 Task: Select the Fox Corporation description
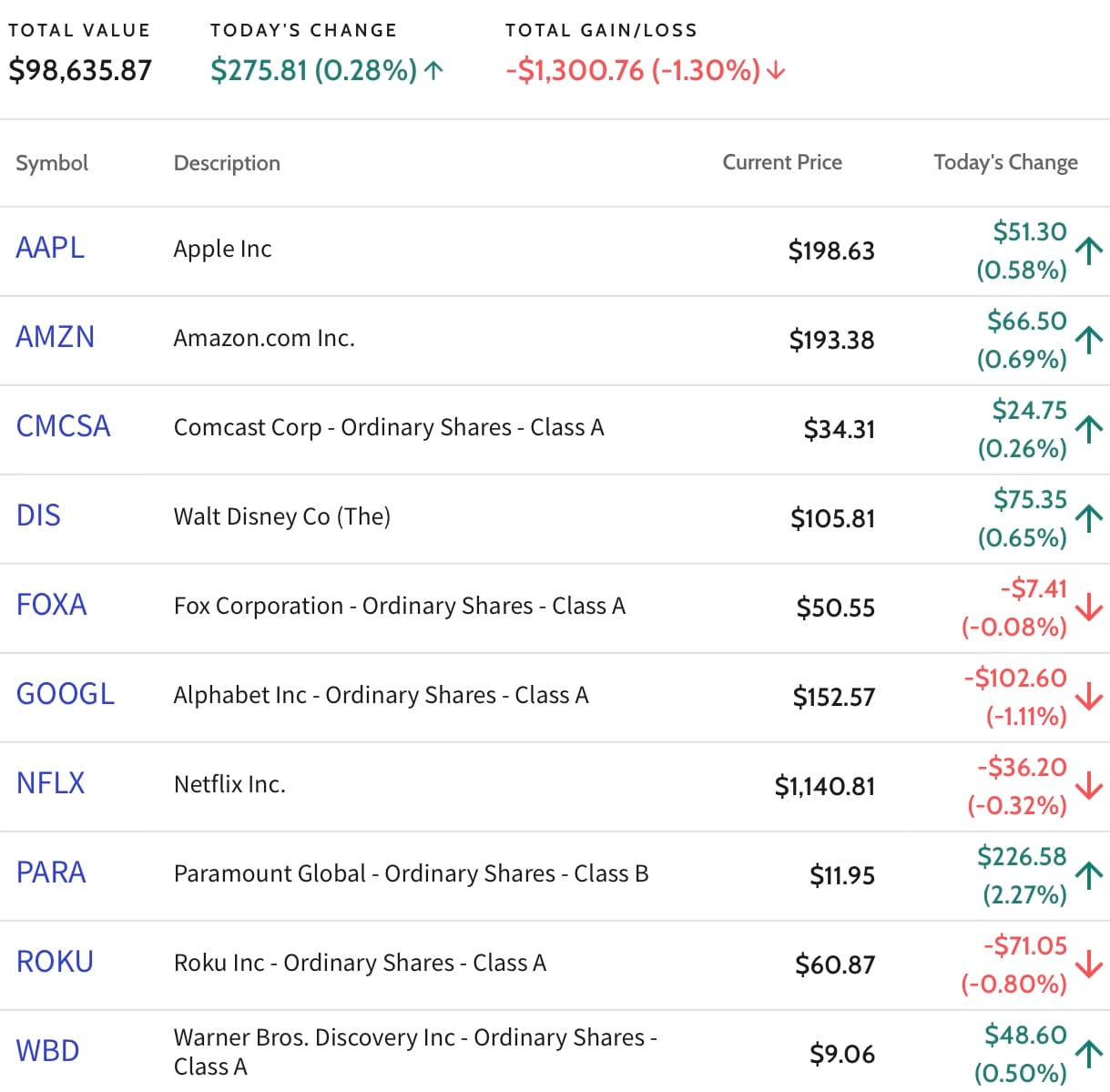coord(400,606)
